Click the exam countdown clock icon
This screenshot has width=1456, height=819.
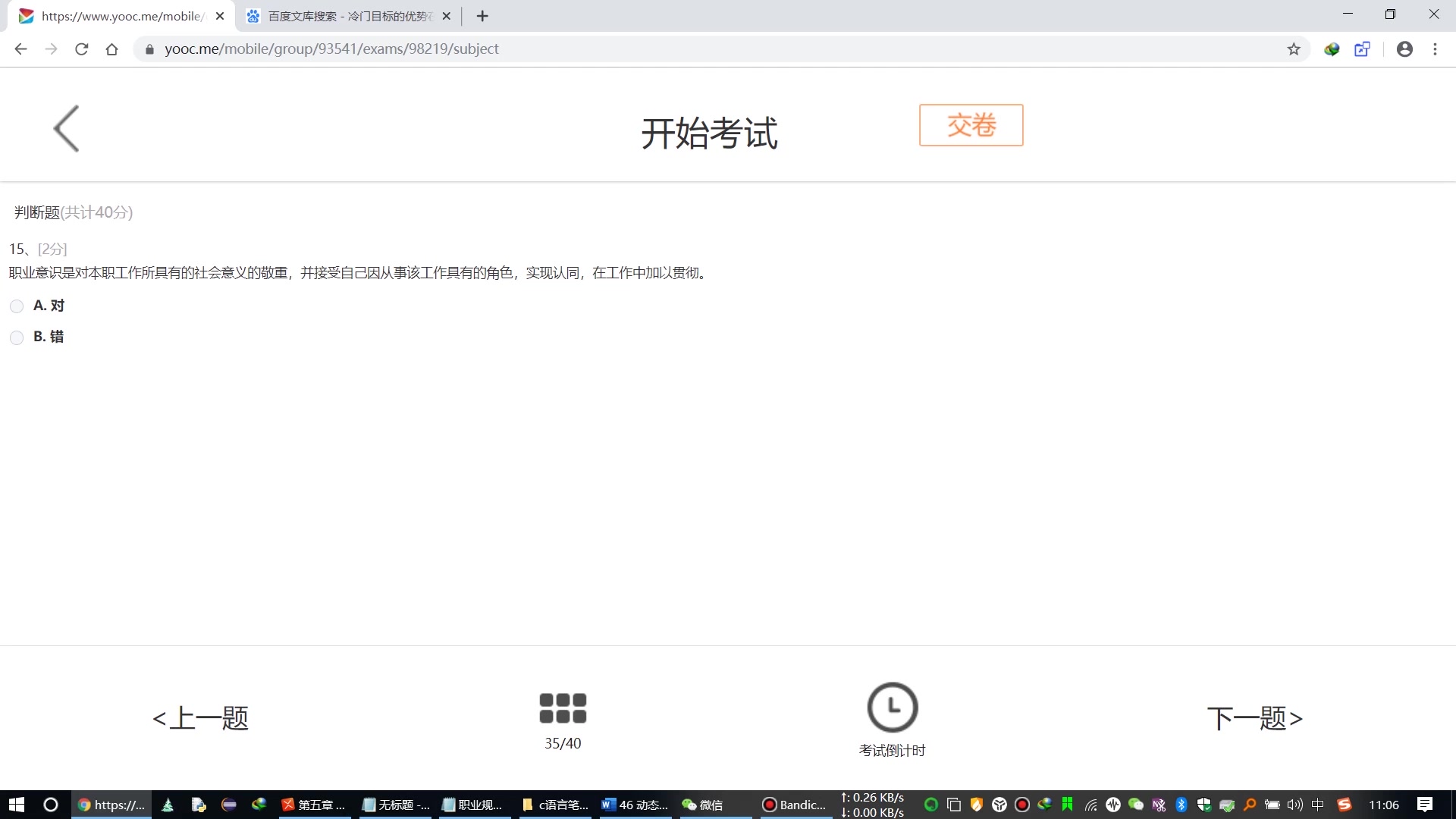click(893, 708)
